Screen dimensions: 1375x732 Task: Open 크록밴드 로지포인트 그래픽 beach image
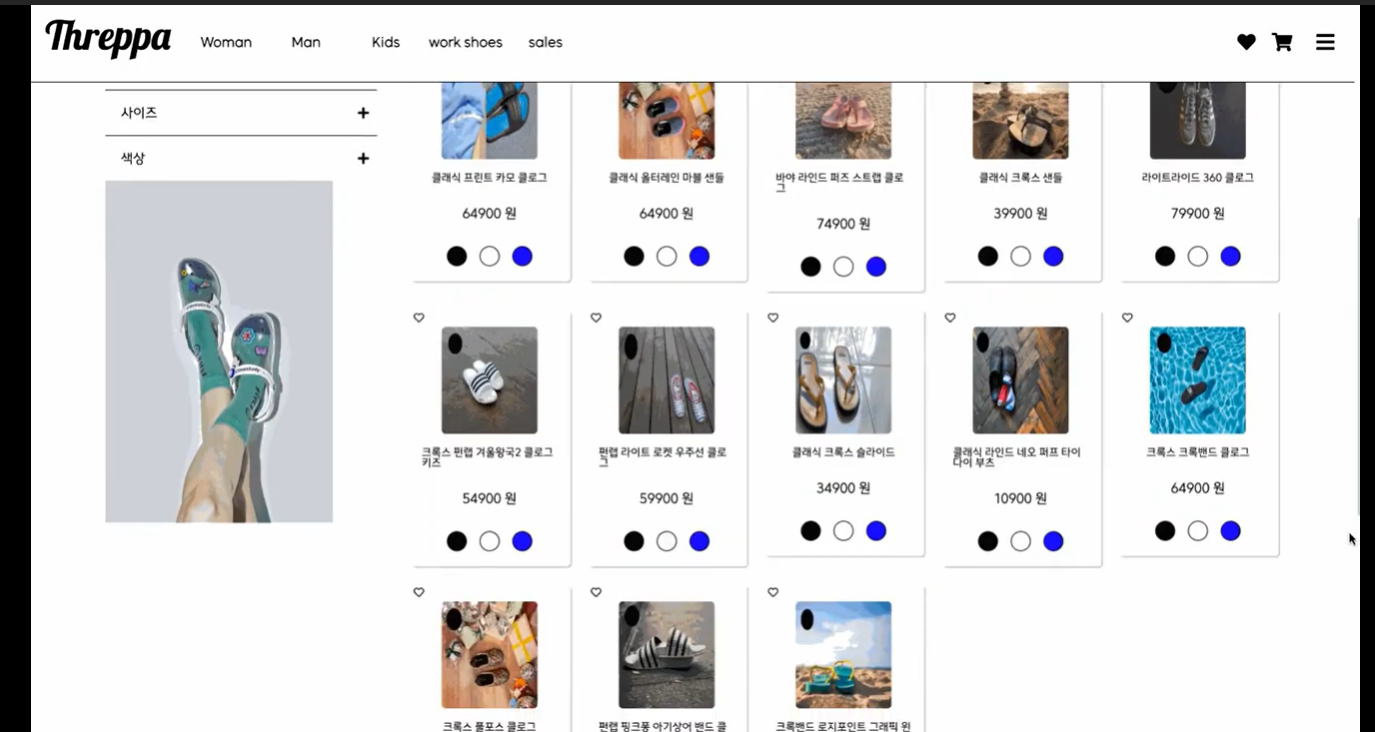click(x=843, y=655)
